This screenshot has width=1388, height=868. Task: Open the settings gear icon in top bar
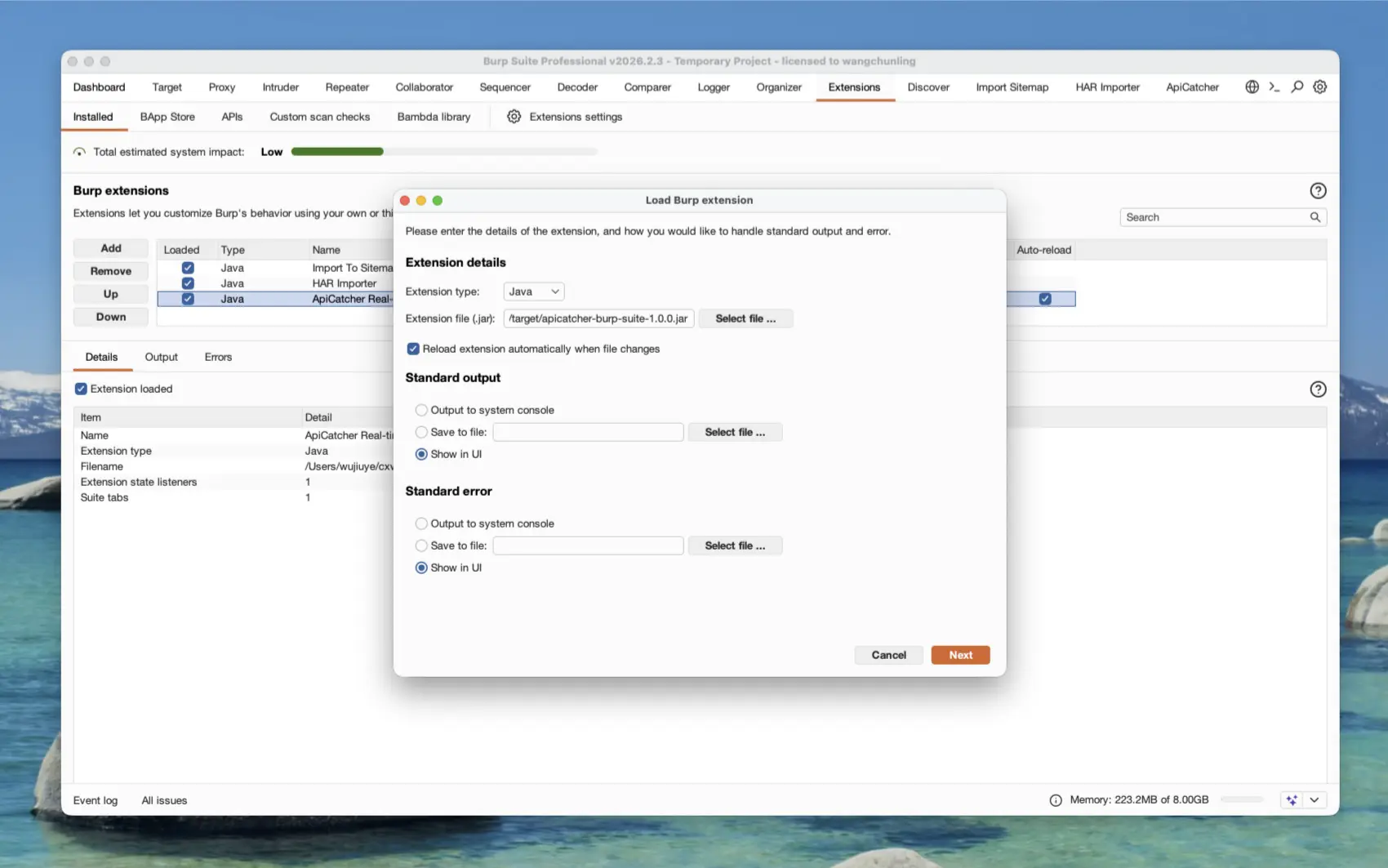tap(1319, 87)
